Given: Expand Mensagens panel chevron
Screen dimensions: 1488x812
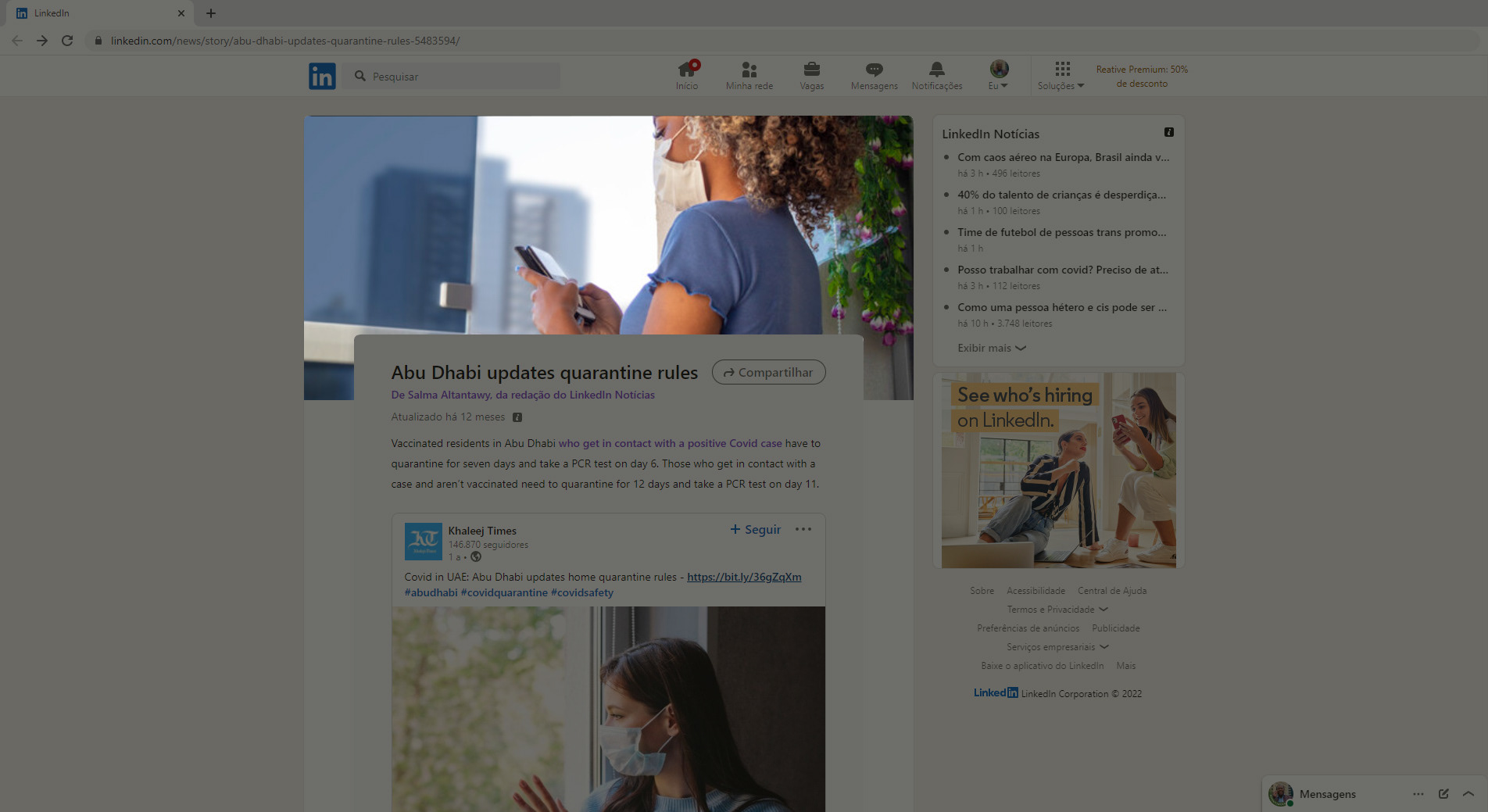Looking at the screenshot, I should click(x=1468, y=794).
